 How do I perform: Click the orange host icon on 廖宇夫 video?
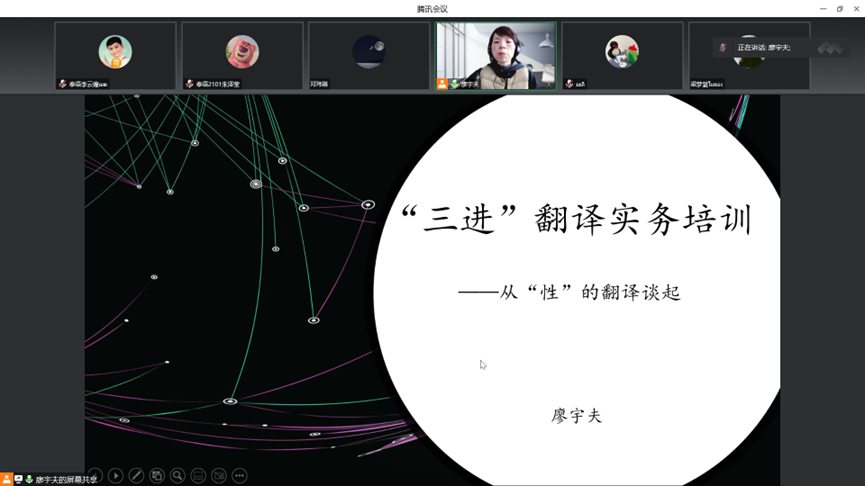coord(442,84)
